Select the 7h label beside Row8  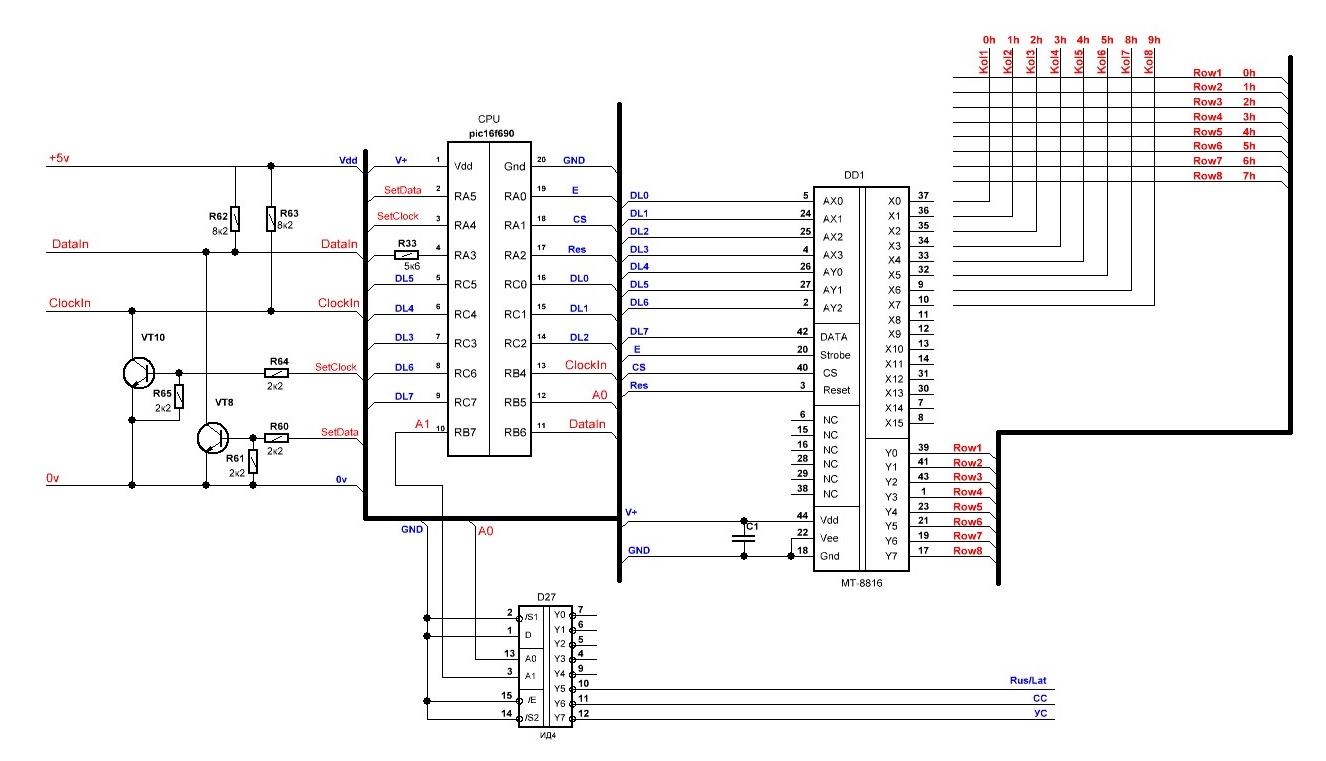[1248, 176]
